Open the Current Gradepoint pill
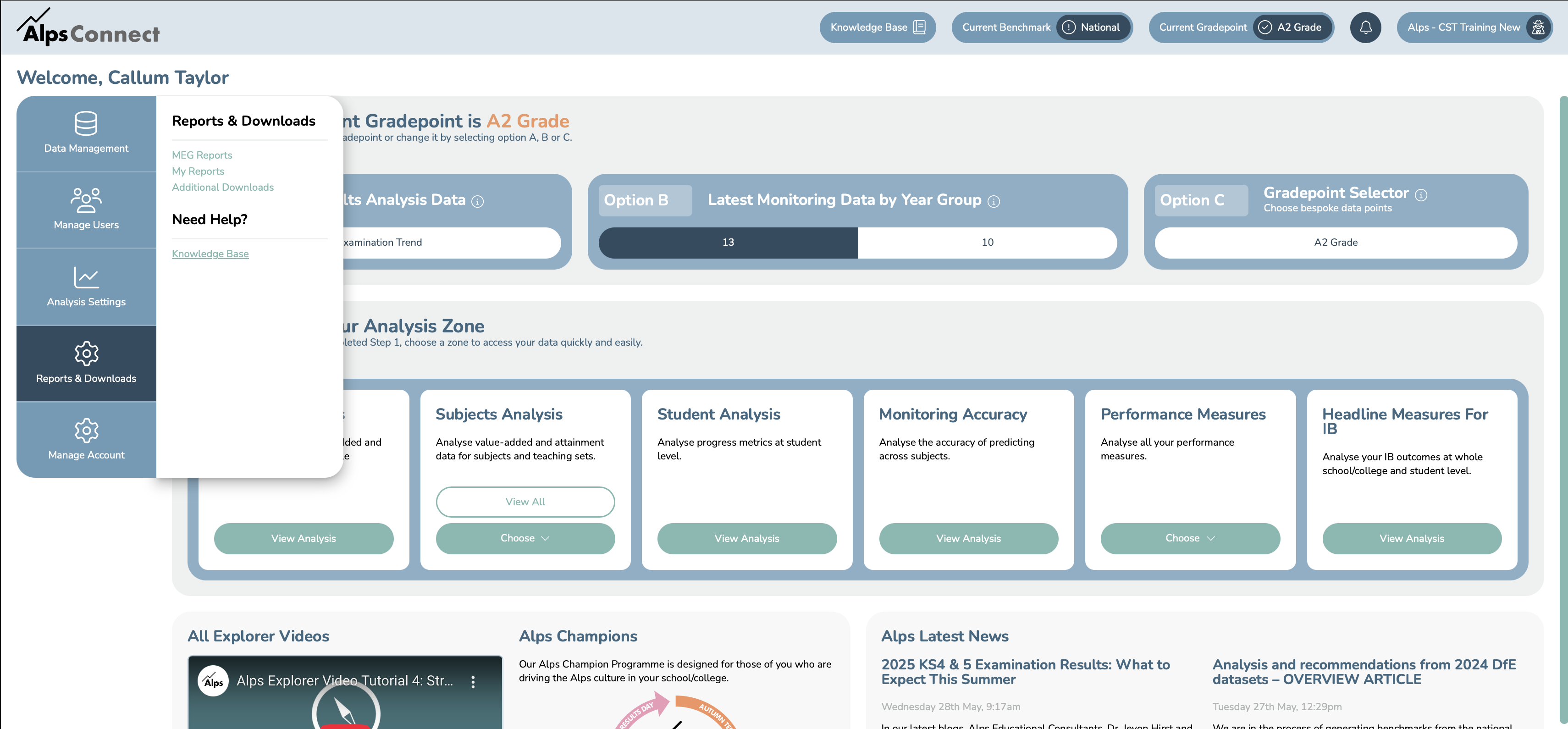This screenshot has width=1568, height=729. (x=1241, y=28)
